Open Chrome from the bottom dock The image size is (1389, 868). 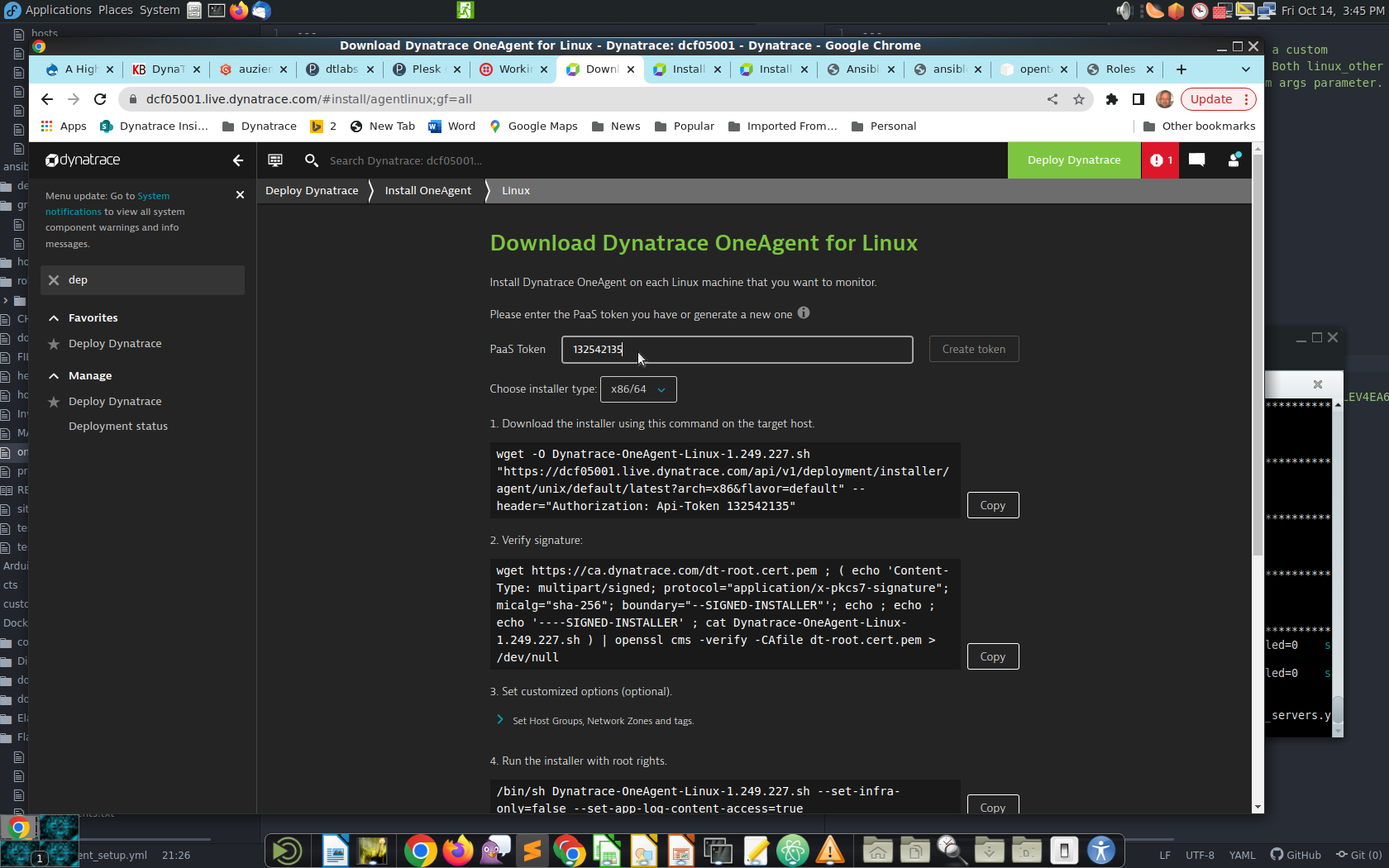[x=420, y=851]
